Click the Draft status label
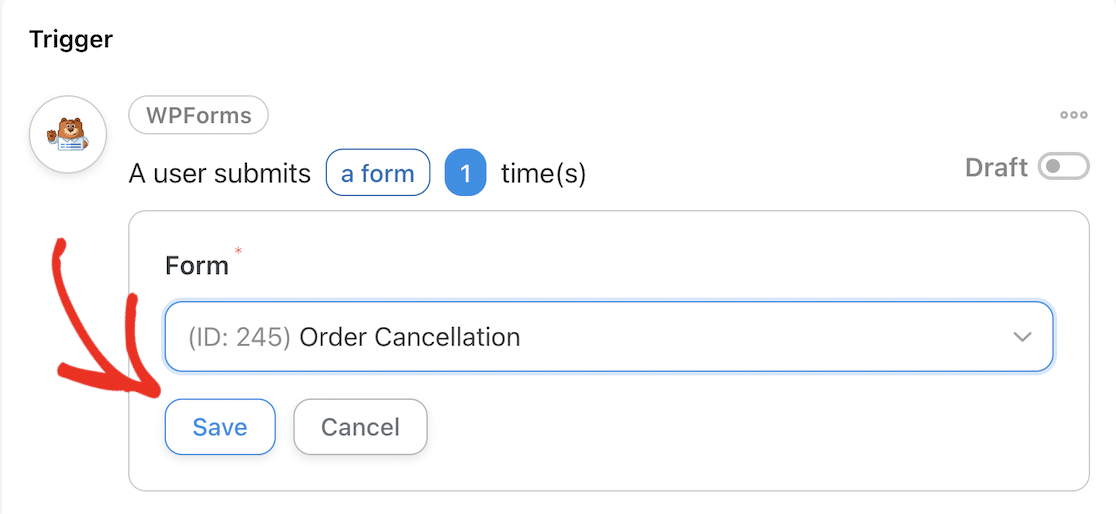This screenshot has width=1116, height=514. tap(996, 167)
